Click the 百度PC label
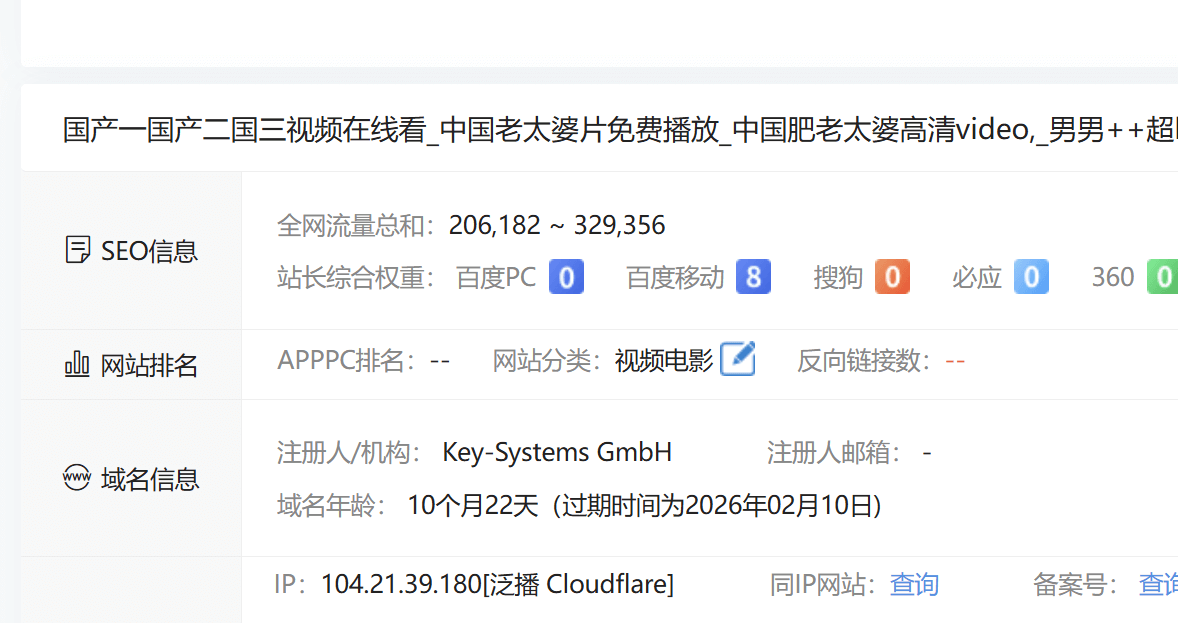 [x=496, y=277]
